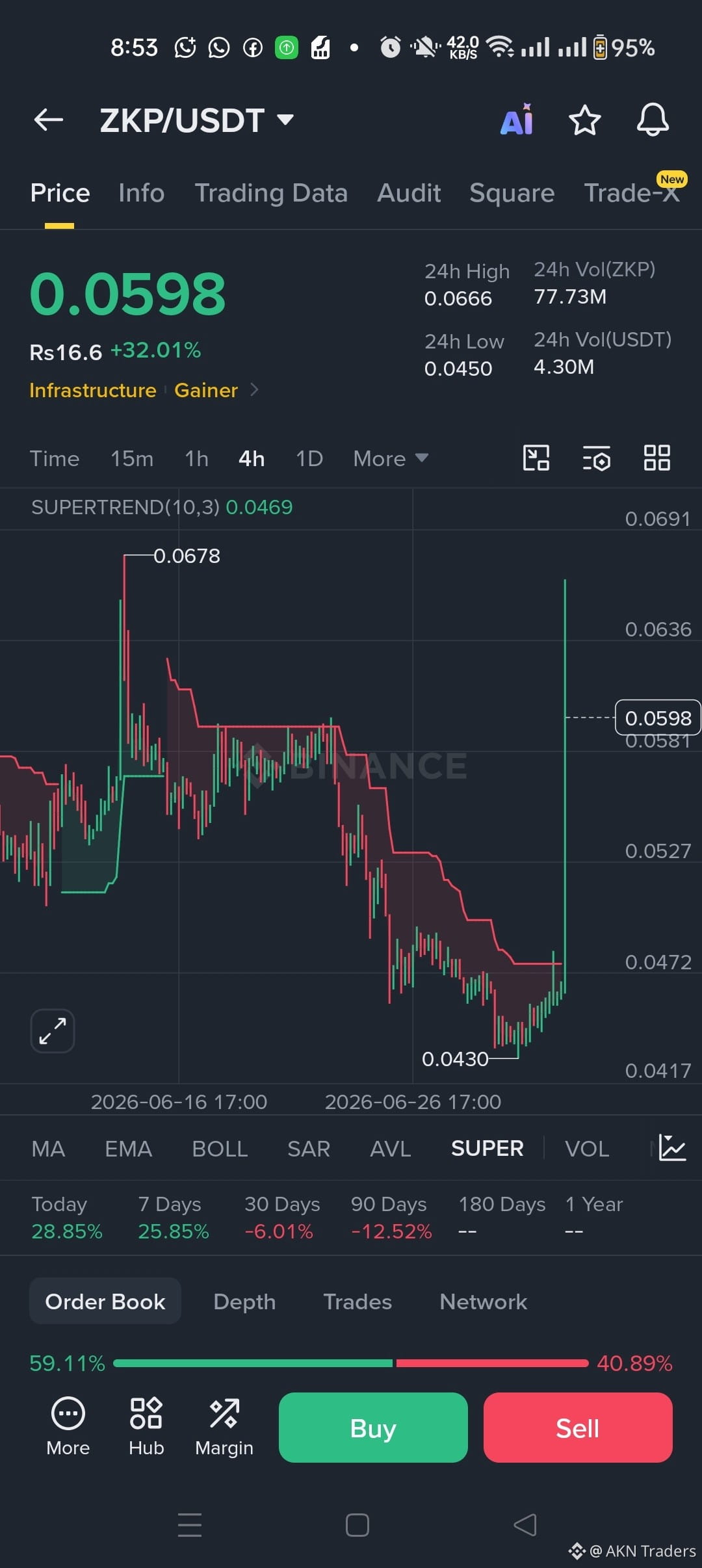Open the Hub icon
The width and height of the screenshot is (702, 1568).
146,1427
